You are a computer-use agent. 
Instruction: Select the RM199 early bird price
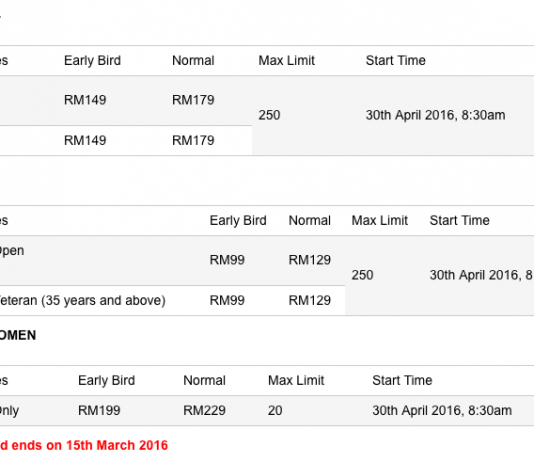(99, 410)
